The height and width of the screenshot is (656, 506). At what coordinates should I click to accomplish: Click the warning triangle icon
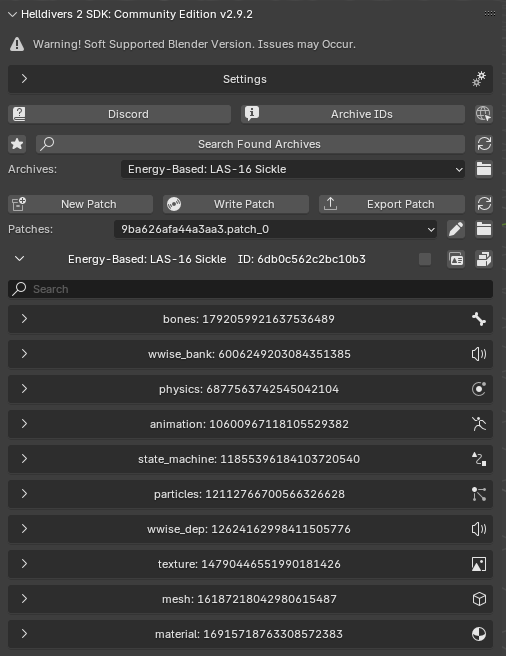(17, 44)
